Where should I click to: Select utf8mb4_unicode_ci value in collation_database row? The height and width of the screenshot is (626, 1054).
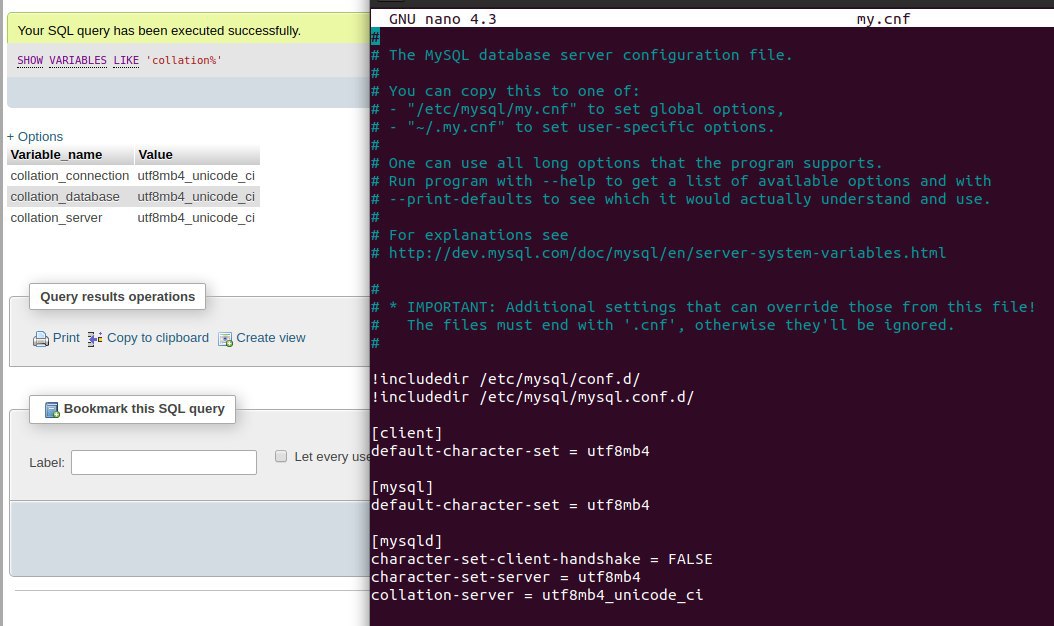click(x=196, y=196)
